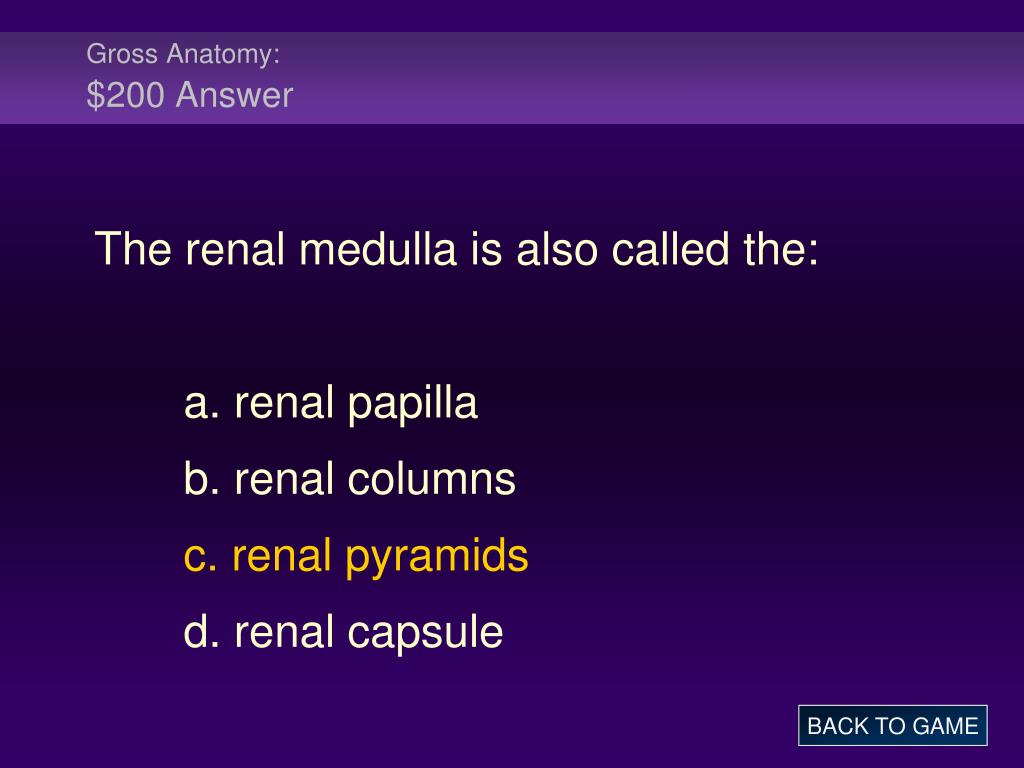Click the letter b. option label
This screenshot has width=1024, height=768.
pos(202,479)
